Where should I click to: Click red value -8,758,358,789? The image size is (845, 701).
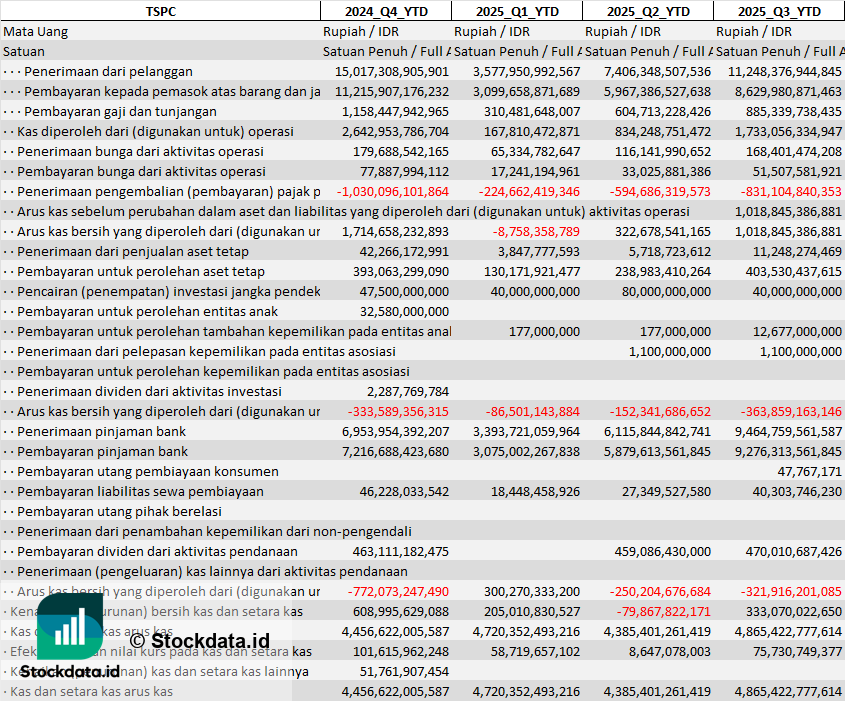point(536,232)
